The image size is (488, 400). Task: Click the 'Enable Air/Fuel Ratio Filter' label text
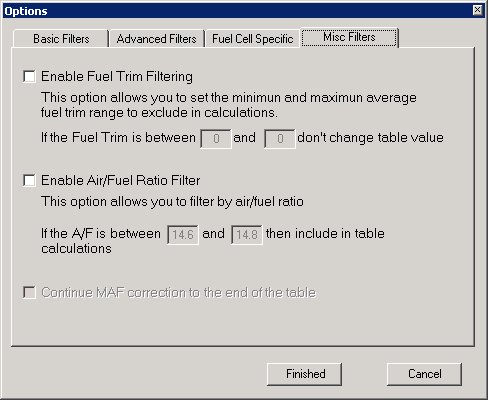coord(120,180)
